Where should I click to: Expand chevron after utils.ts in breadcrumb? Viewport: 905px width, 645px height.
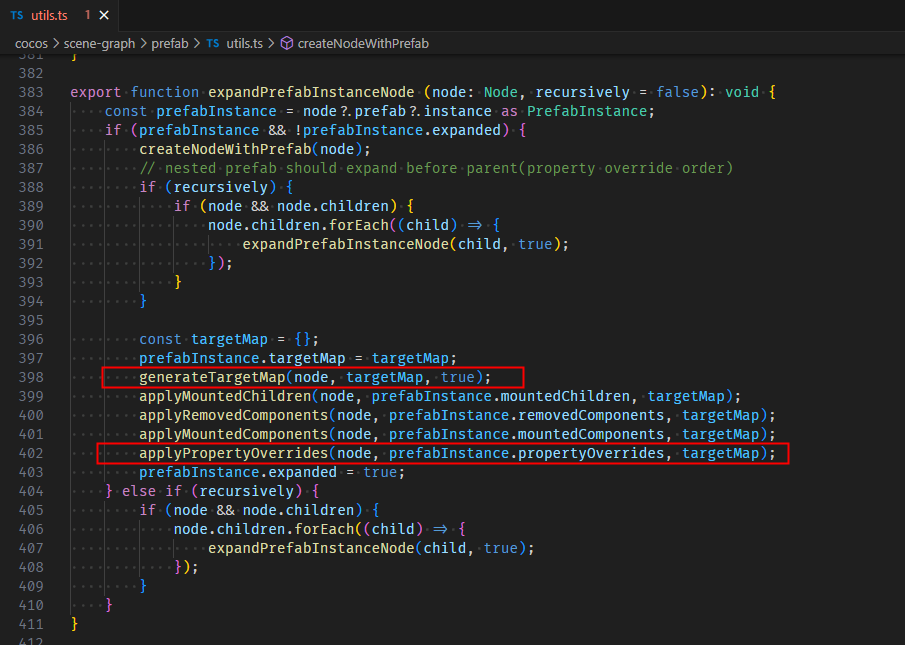(x=271, y=44)
